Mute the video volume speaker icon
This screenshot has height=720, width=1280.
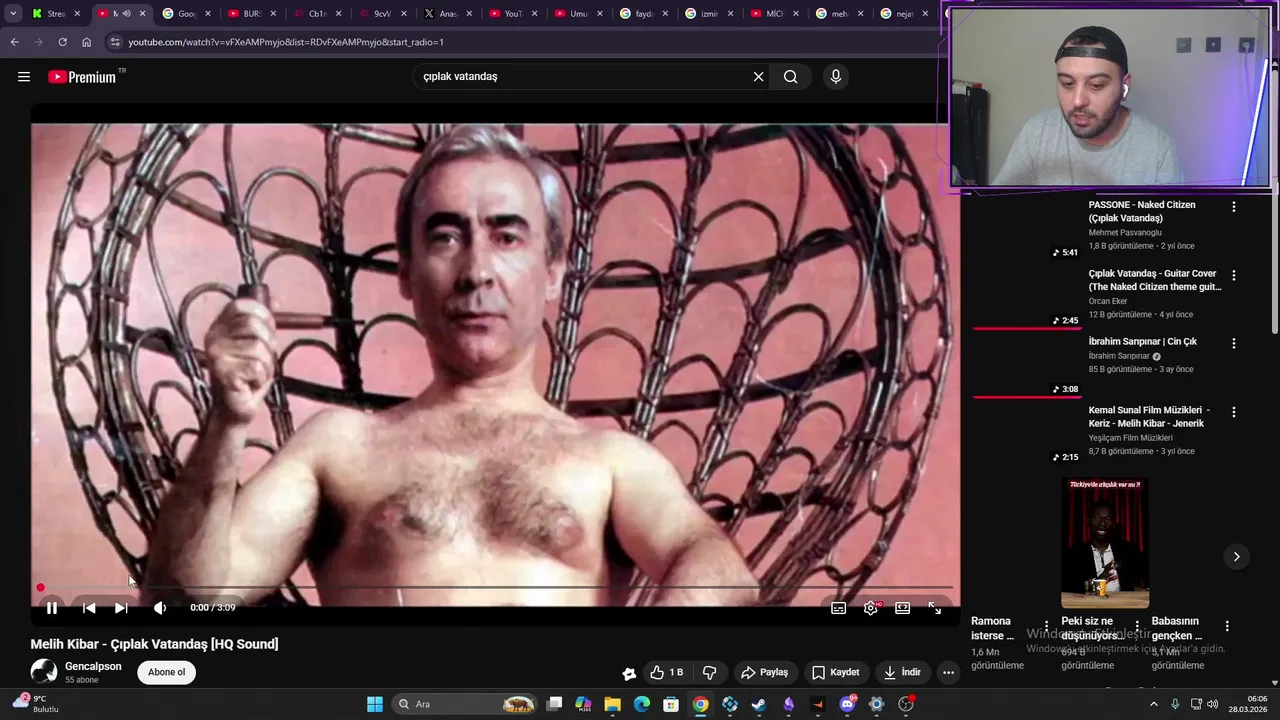160,607
